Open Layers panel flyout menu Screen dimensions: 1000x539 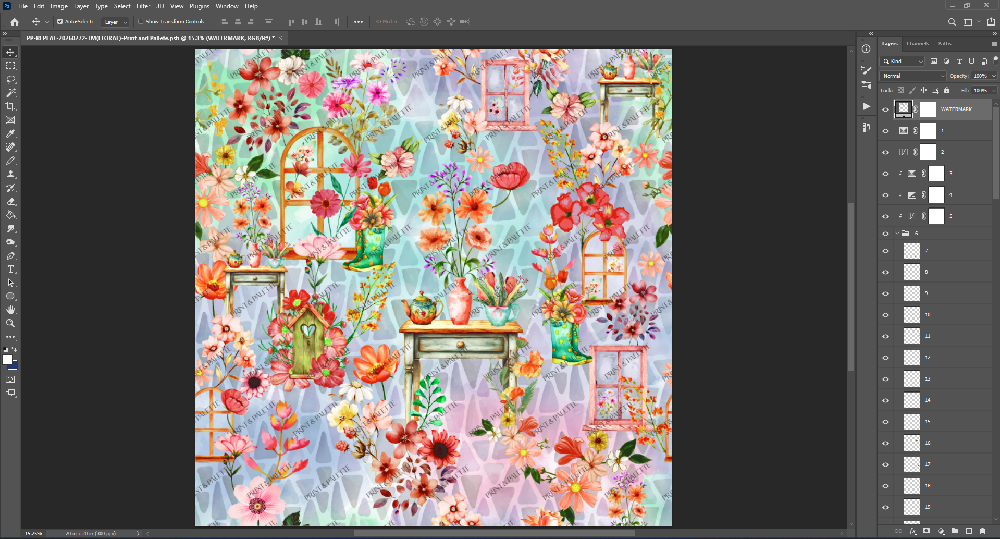coord(995,43)
